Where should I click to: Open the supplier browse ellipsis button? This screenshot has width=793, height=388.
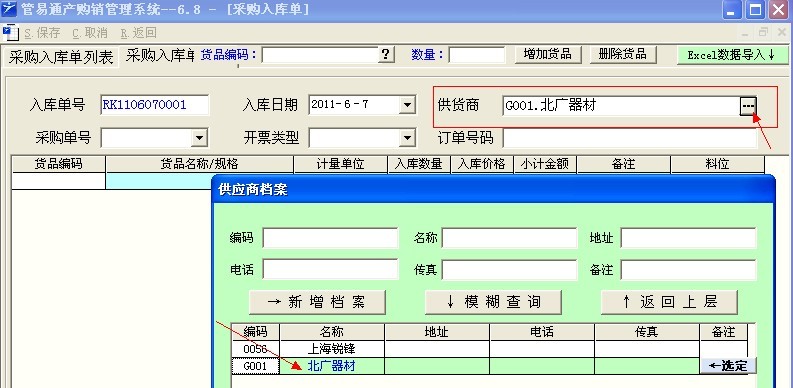tap(748, 106)
